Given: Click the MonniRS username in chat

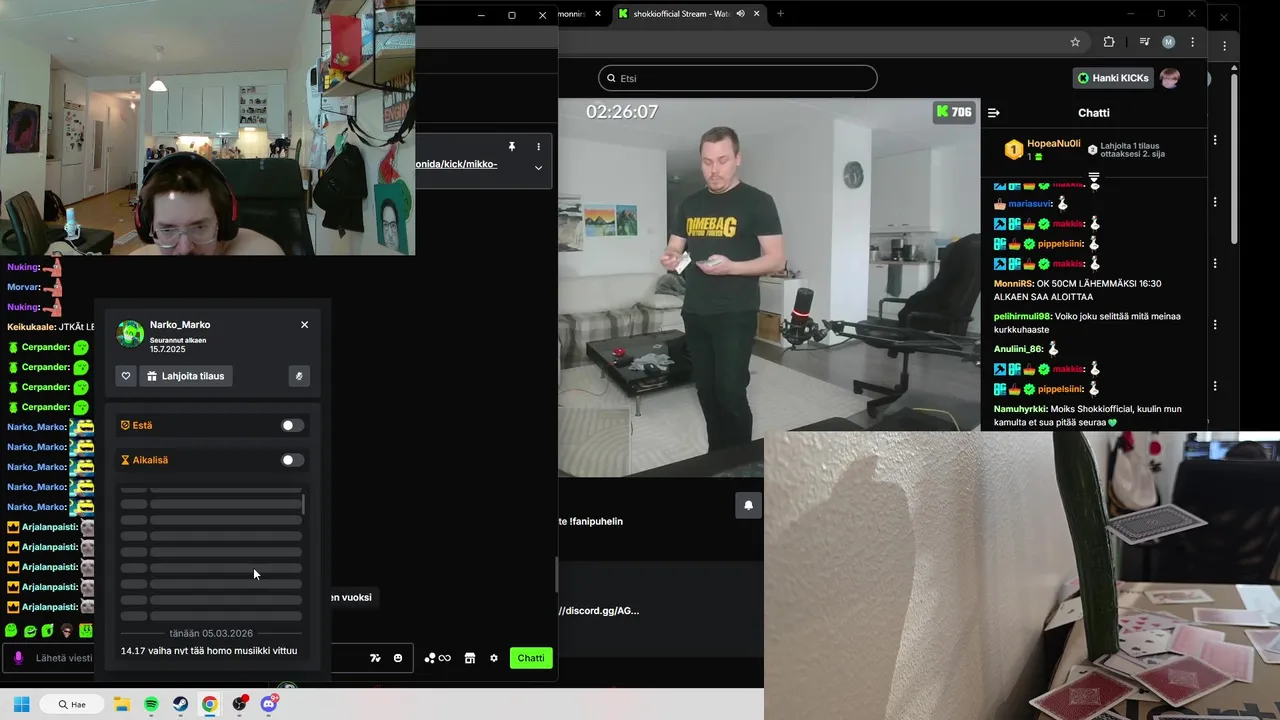Looking at the screenshot, I should pos(1012,284).
